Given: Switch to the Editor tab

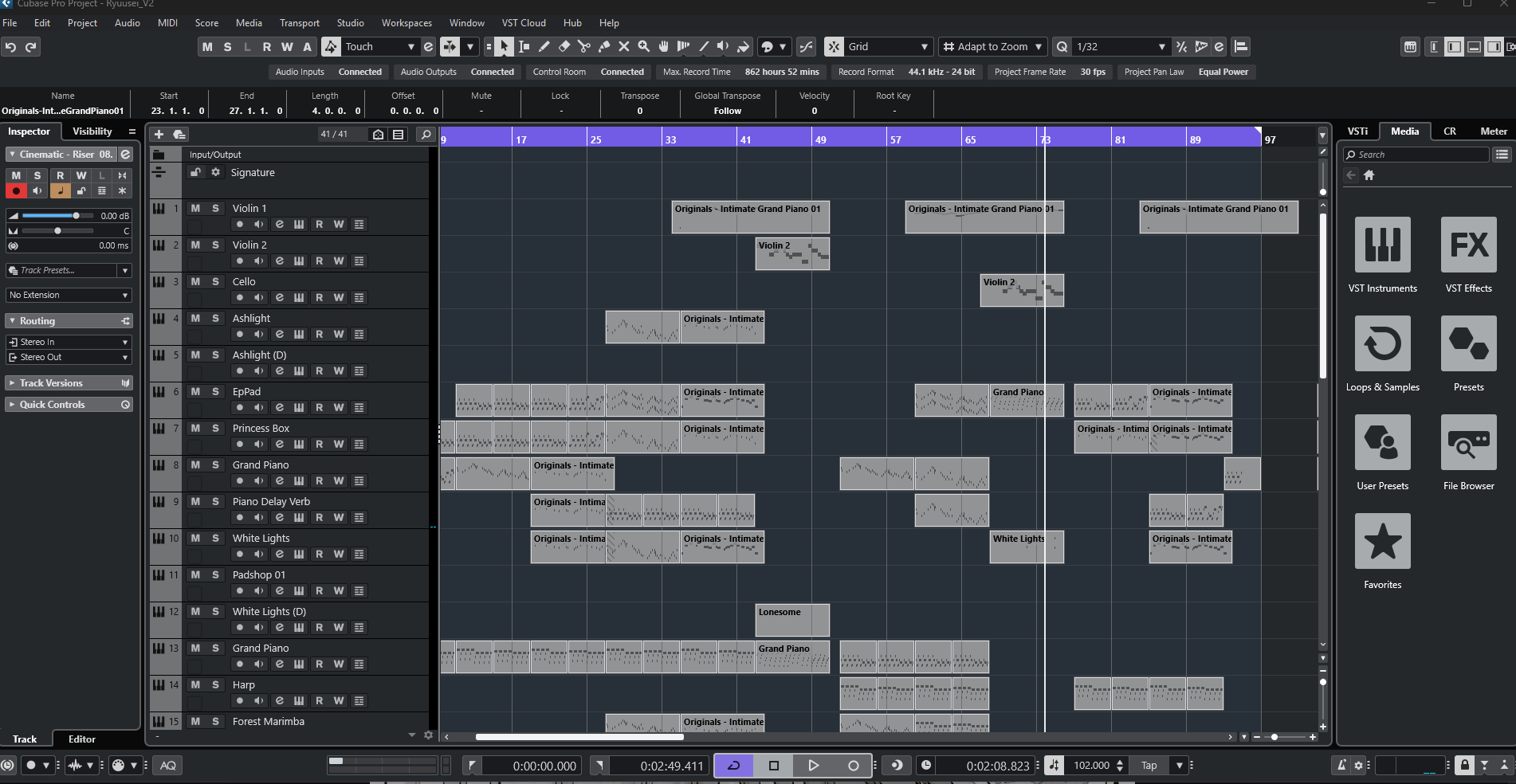Looking at the screenshot, I should pyautogui.click(x=82, y=739).
